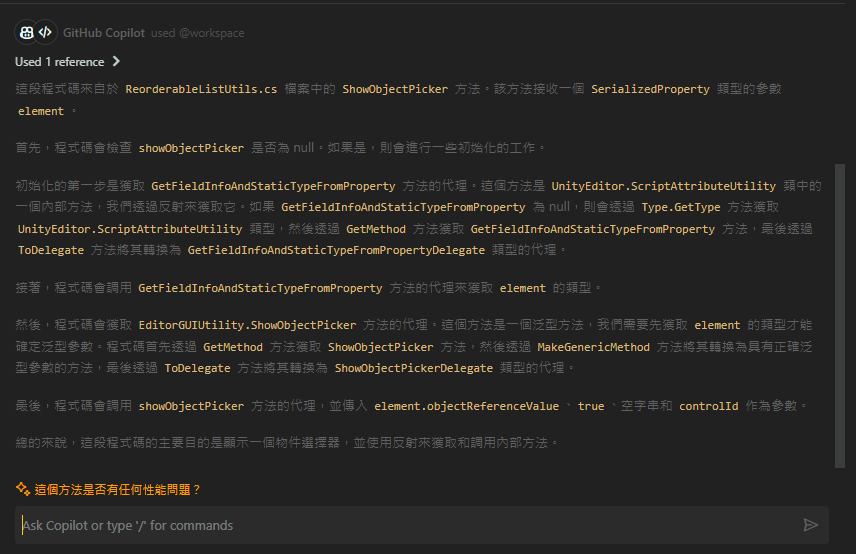Click the SerializedProperty code term
This screenshot has width=856, height=554.
point(650,89)
